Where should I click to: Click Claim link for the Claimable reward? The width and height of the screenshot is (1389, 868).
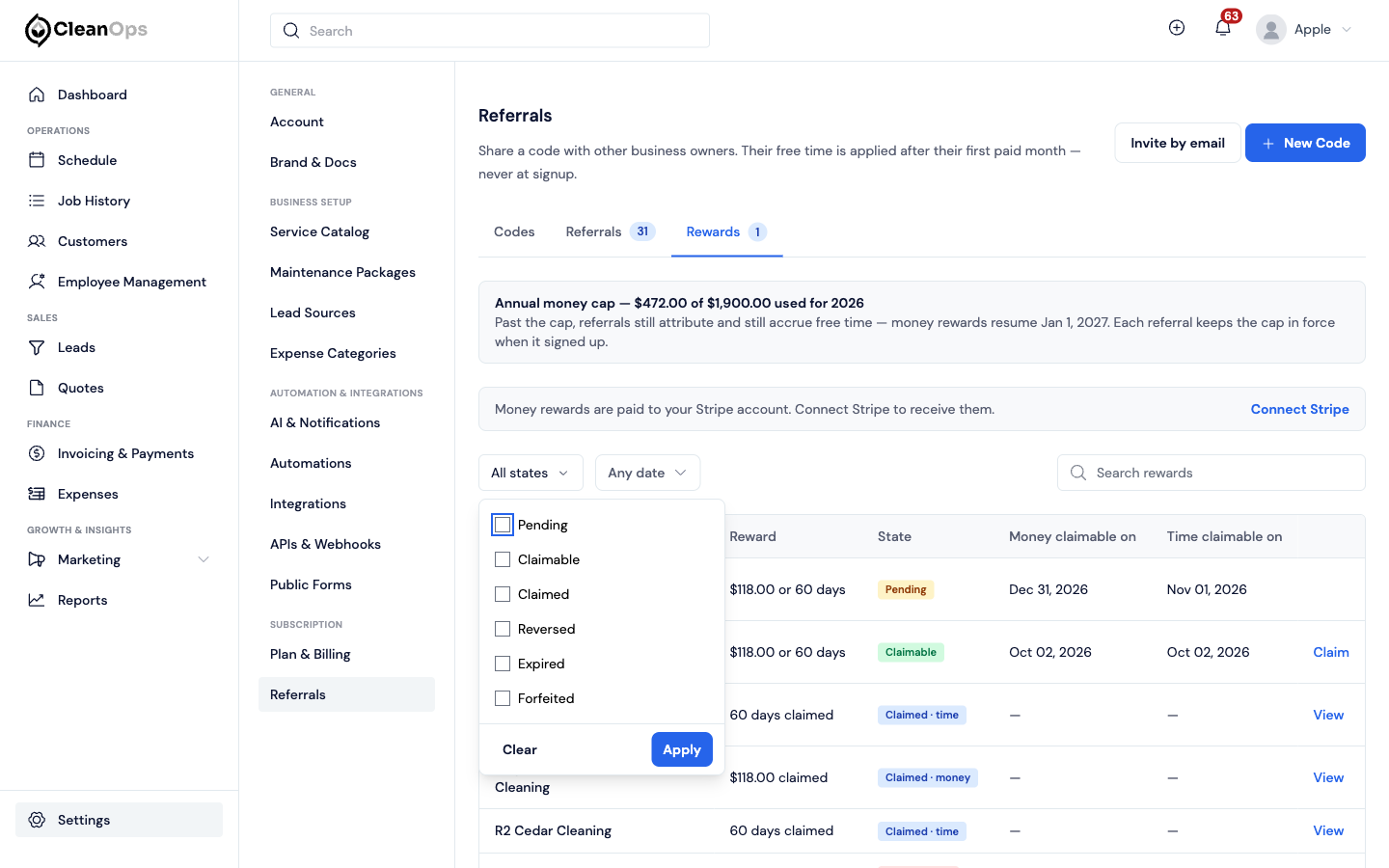(1331, 652)
